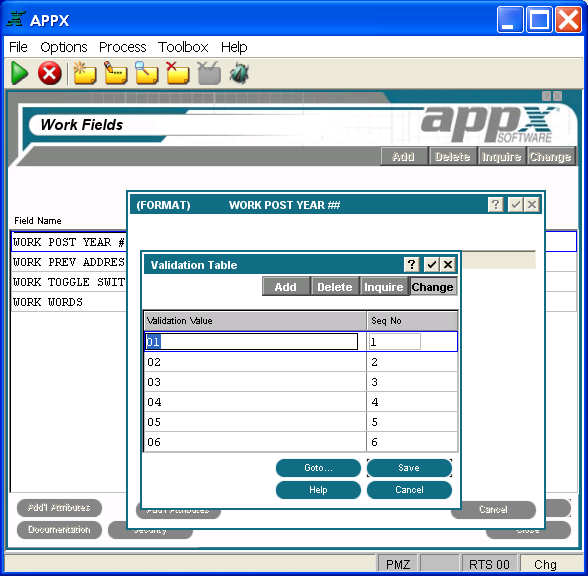Open the Toolbox menu
The height and width of the screenshot is (576, 588).
tap(183, 47)
